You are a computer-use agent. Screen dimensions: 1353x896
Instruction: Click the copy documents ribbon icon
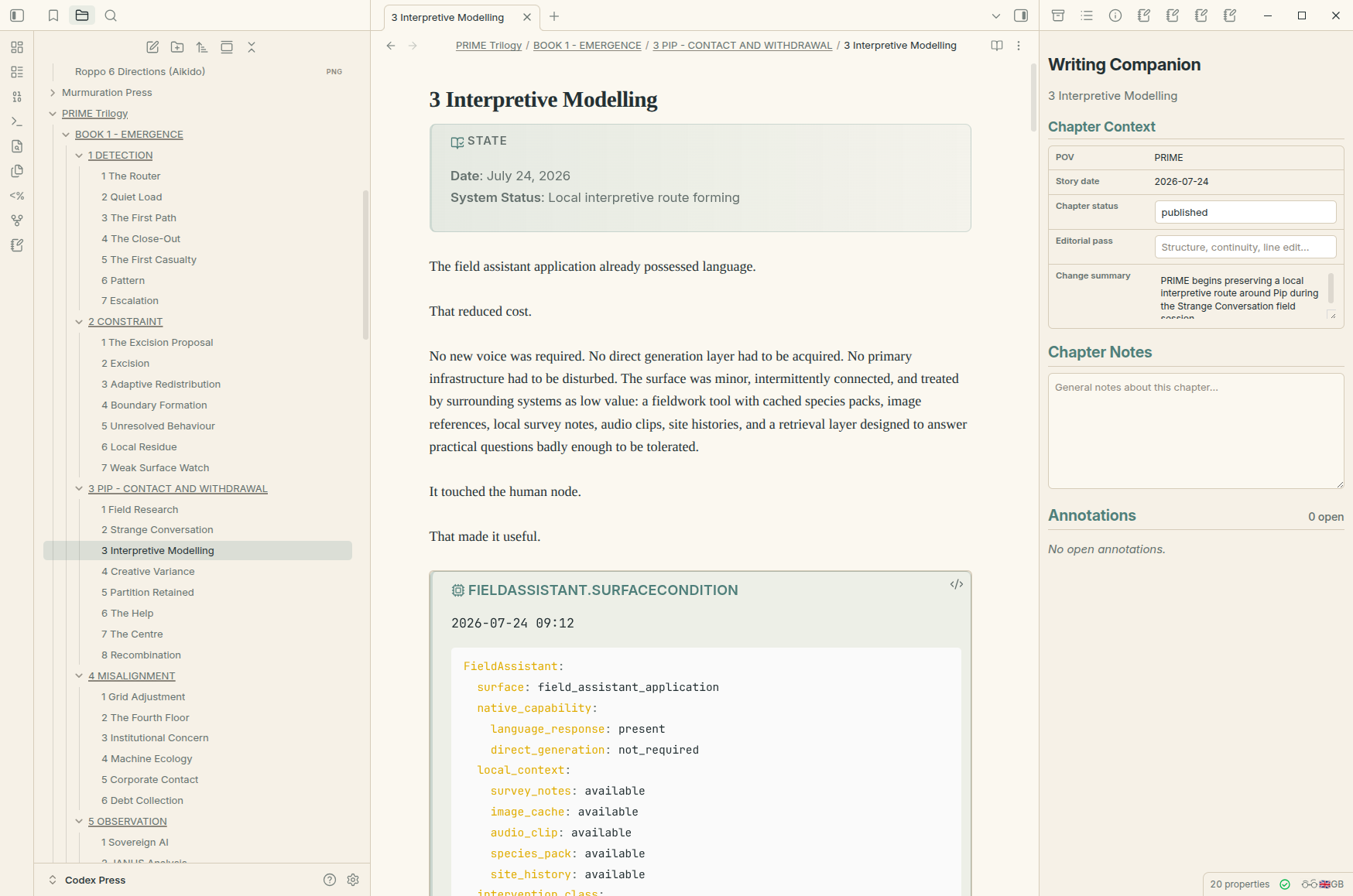tap(17, 171)
